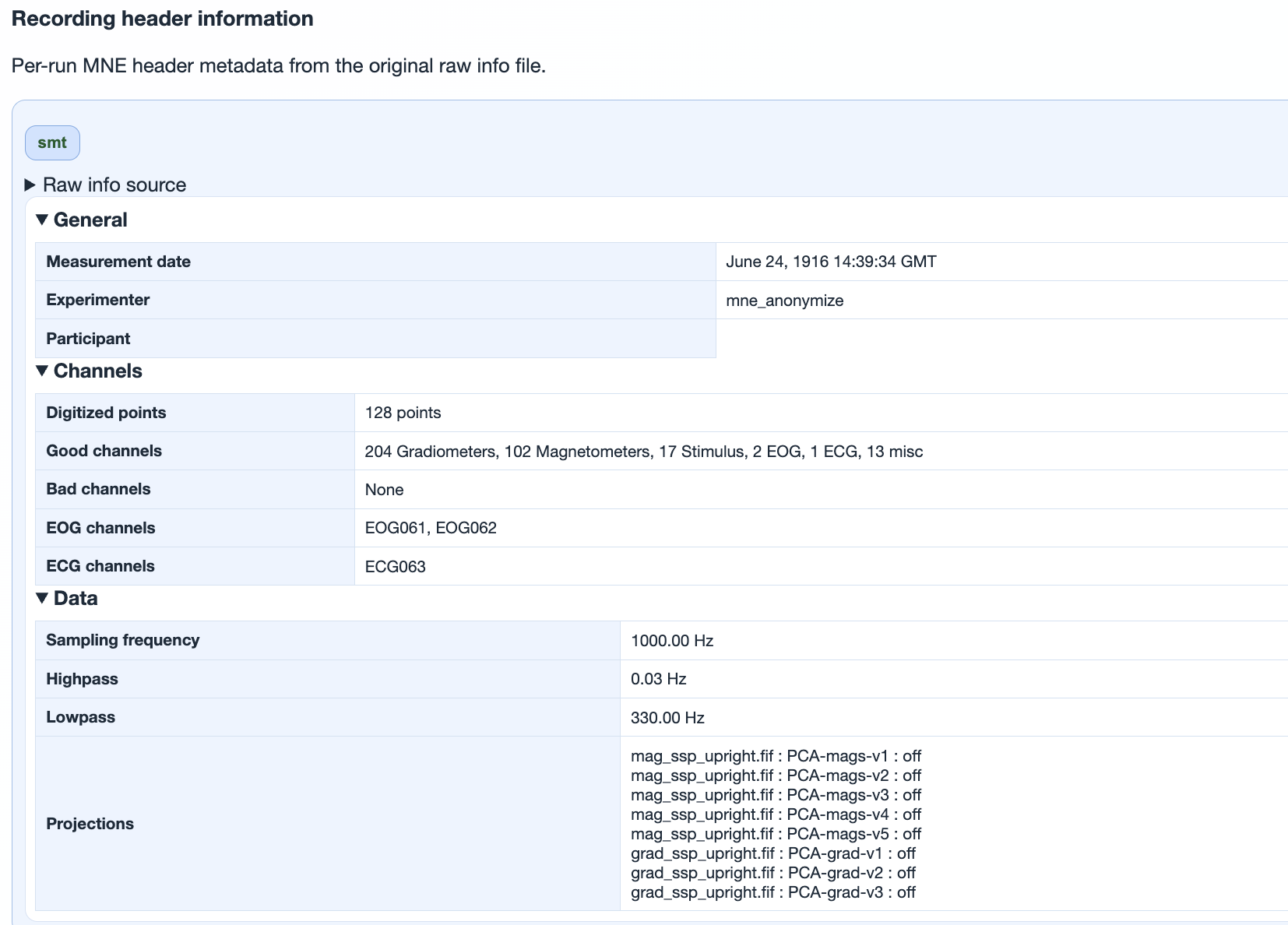The height and width of the screenshot is (925, 1288).
Task: Click the ECG063 channel name
Action: point(395,567)
